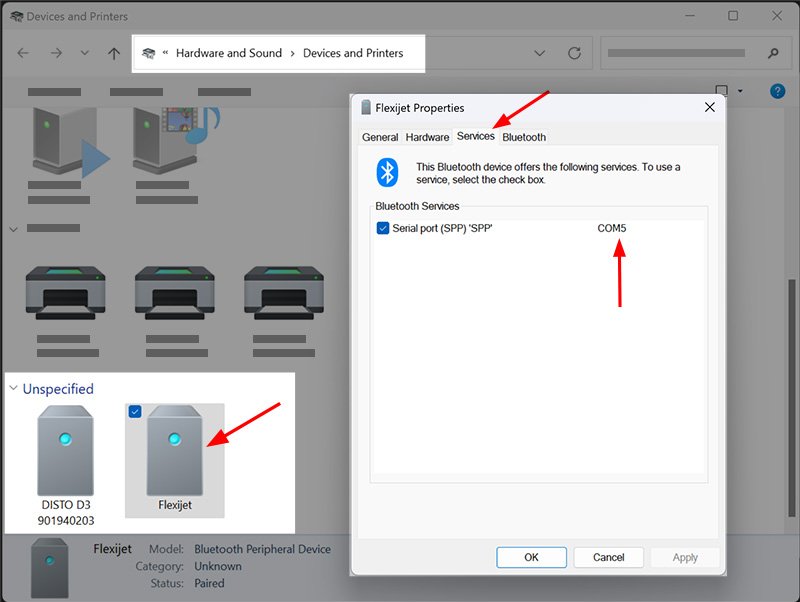Go up one folder level
This screenshot has width=800, height=602.
(x=114, y=53)
